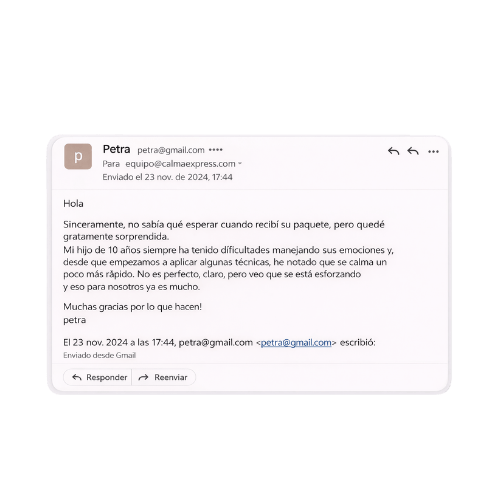
Task: Click the sender avatar with letter p
Action: coord(78,156)
